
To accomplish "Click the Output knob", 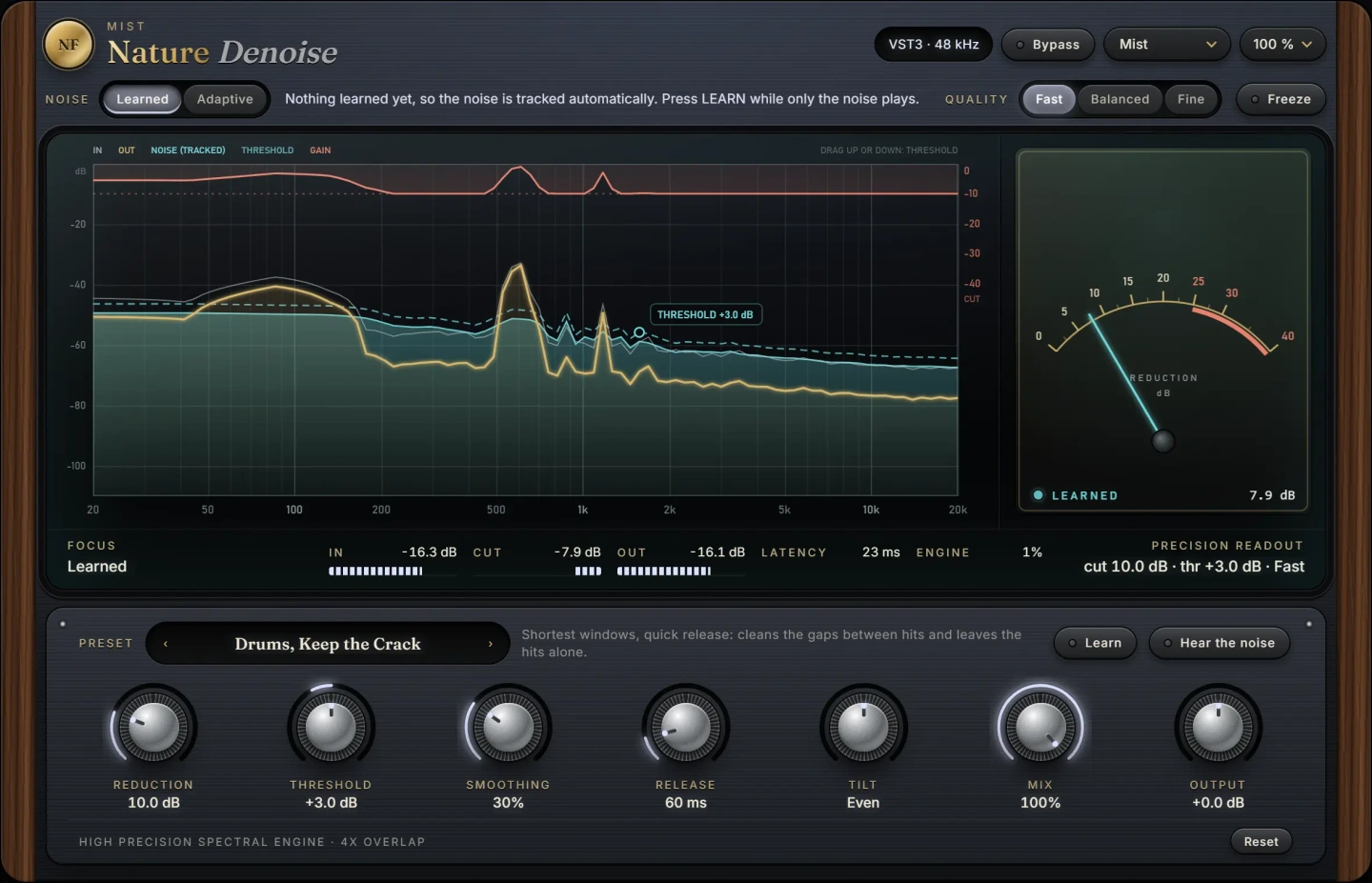I will [1218, 728].
